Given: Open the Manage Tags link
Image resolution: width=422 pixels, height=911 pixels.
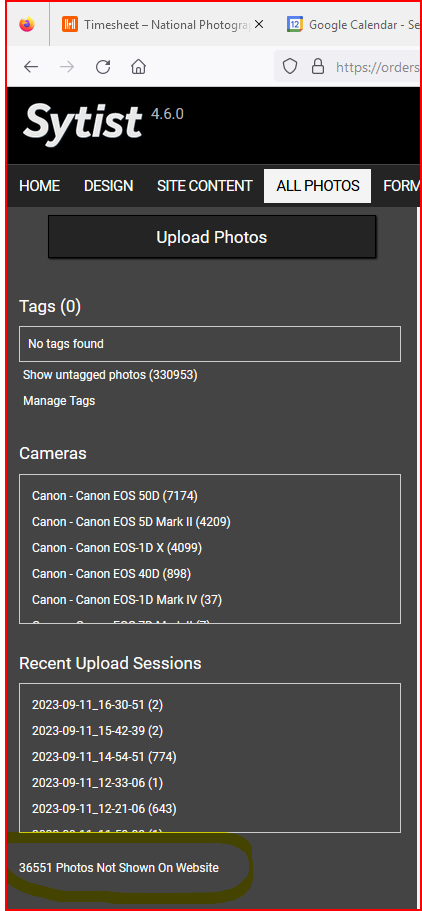Looking at the screenshot, I should click(x=59, y=401).
